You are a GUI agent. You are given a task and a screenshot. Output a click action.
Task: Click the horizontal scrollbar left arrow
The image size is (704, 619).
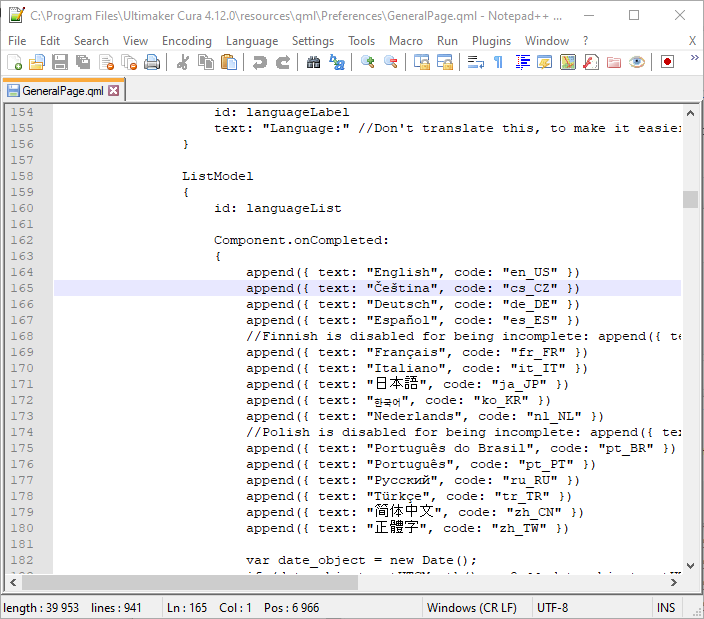coord(13,583)
